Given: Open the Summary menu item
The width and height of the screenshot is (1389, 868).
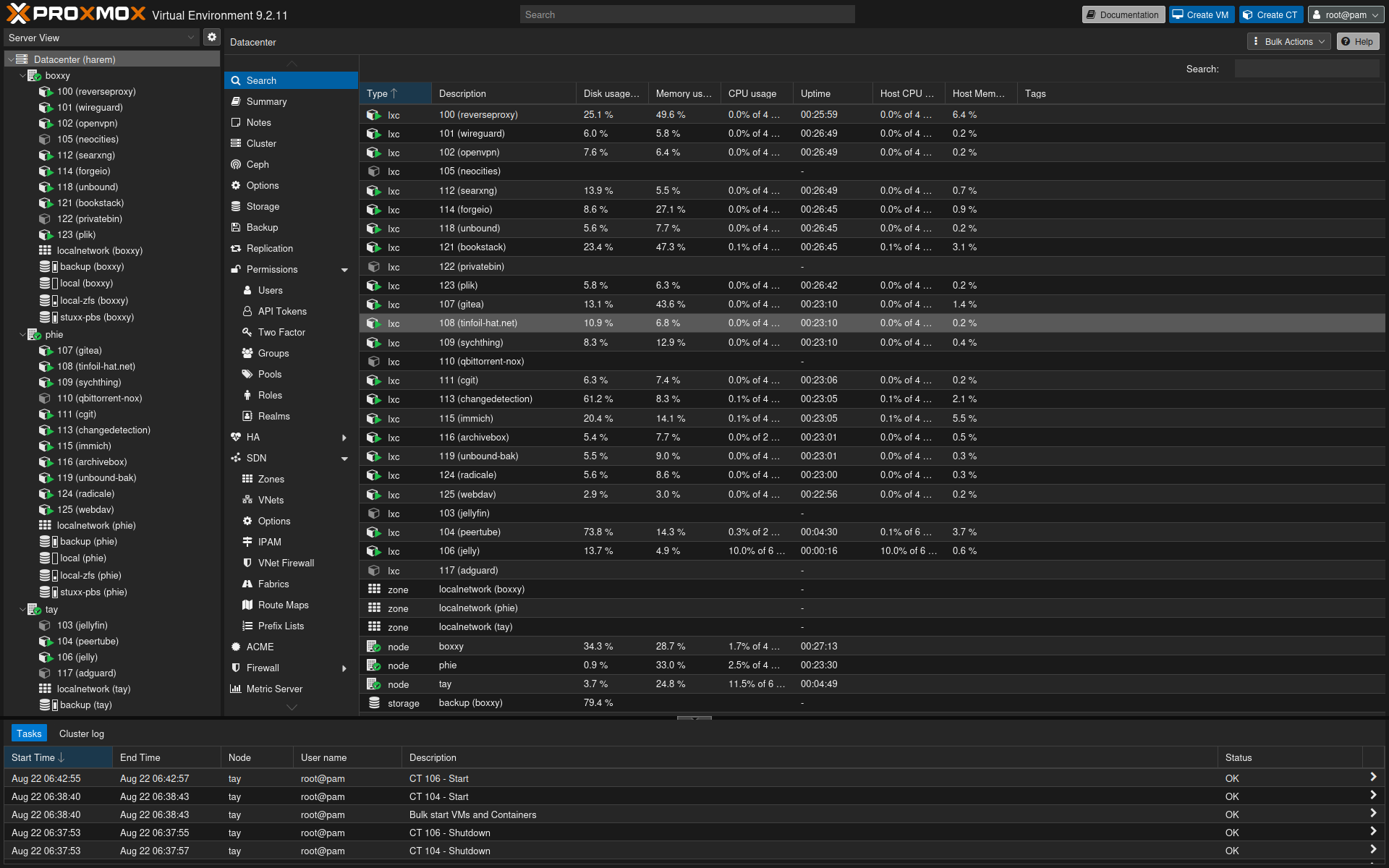Looking at the screenshot, I should (292, 102).
